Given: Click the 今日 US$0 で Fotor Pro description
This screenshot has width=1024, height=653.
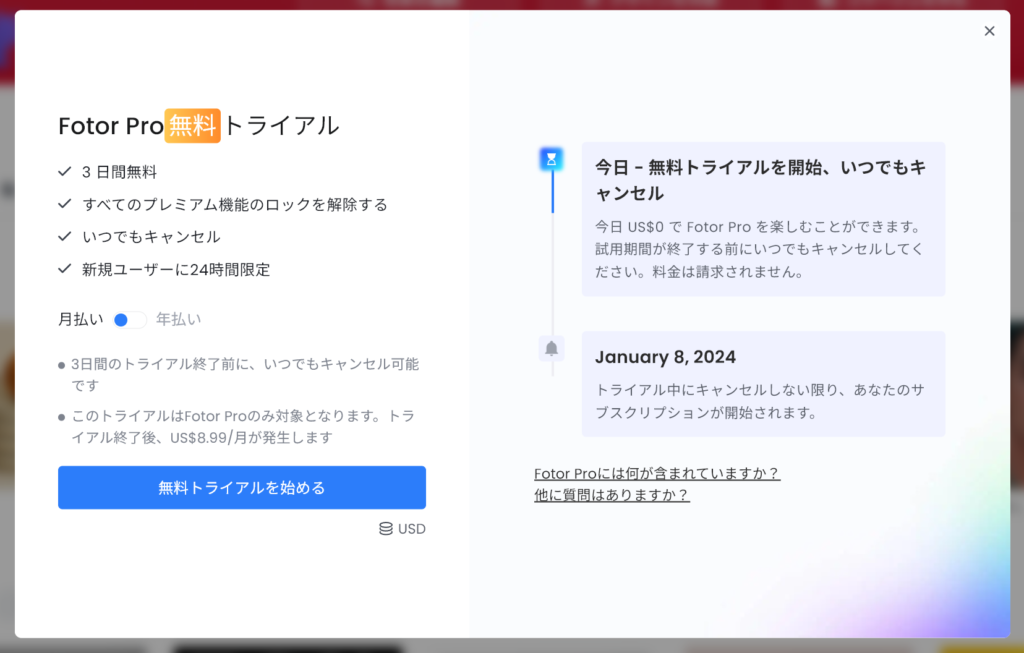Looking at the screenshot, I should click(760, 249).
